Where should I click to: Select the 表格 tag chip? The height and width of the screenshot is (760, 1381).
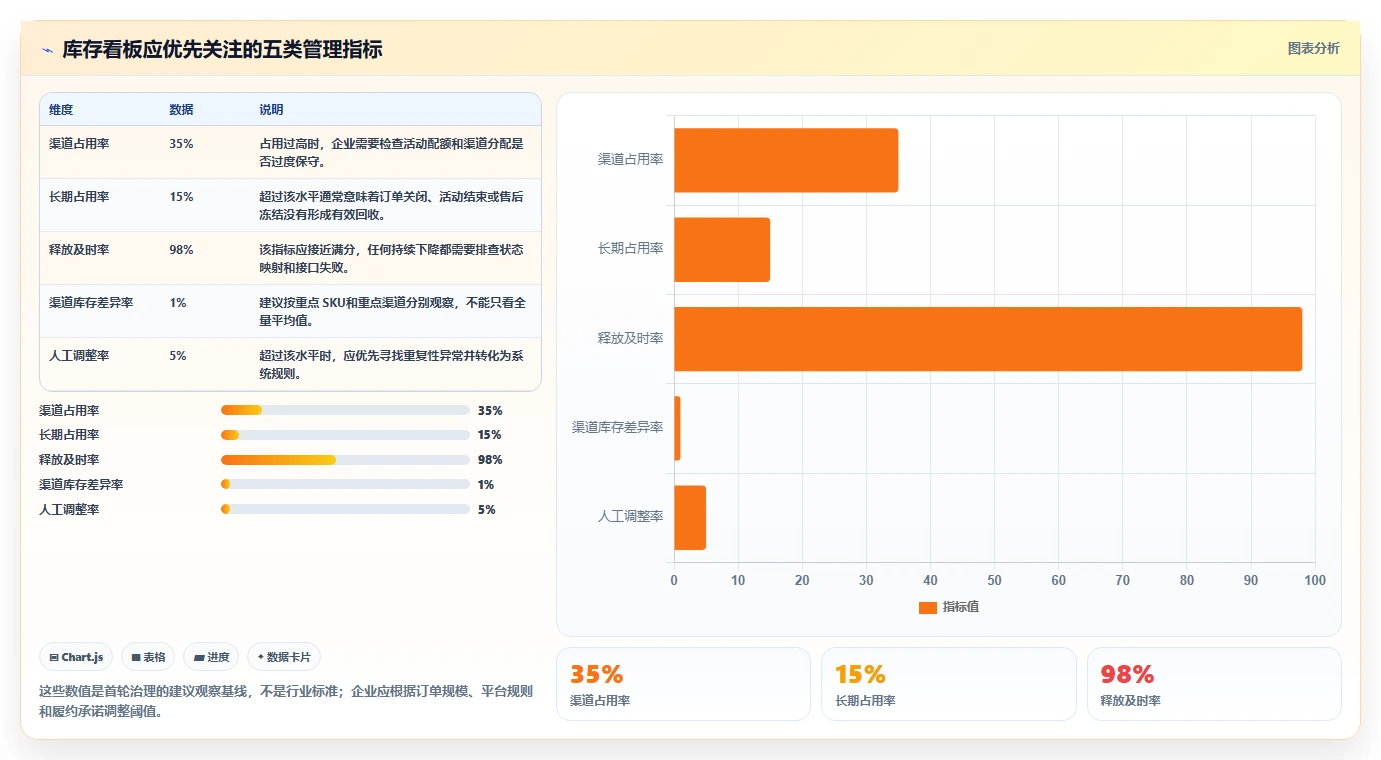[x=148, y=657]
